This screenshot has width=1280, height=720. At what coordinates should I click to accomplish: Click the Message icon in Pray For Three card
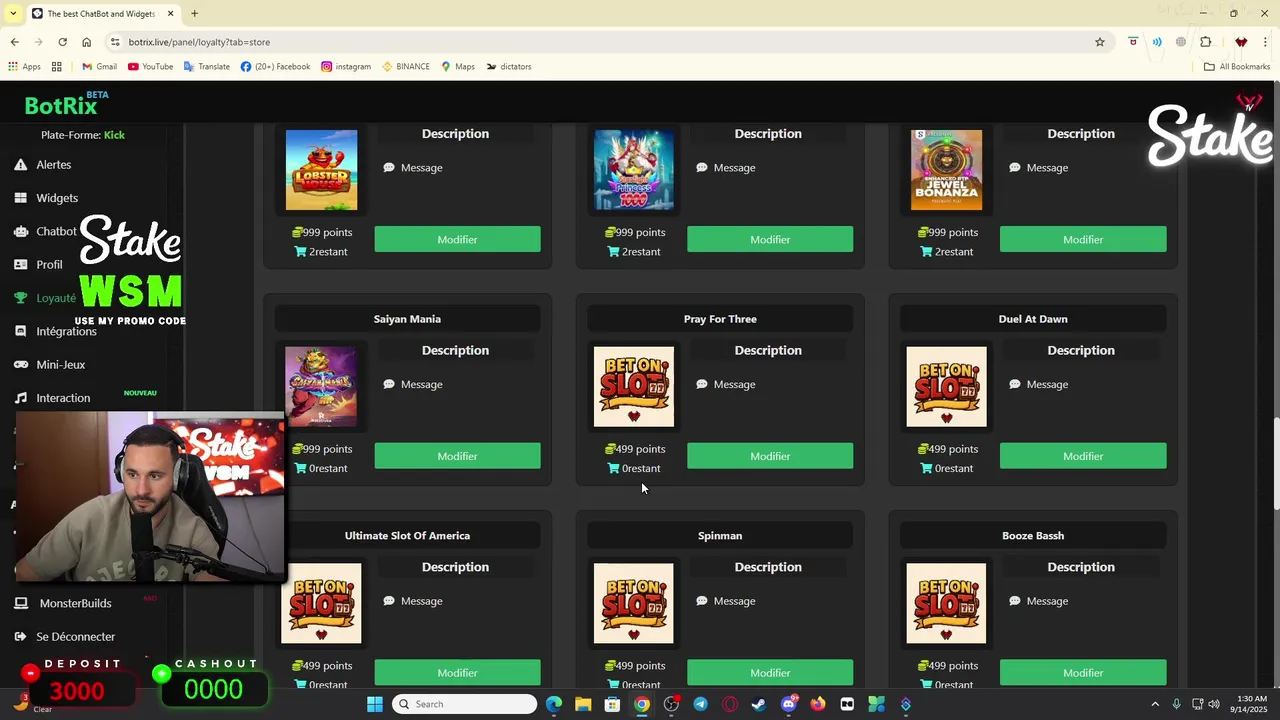click(702, 384)
